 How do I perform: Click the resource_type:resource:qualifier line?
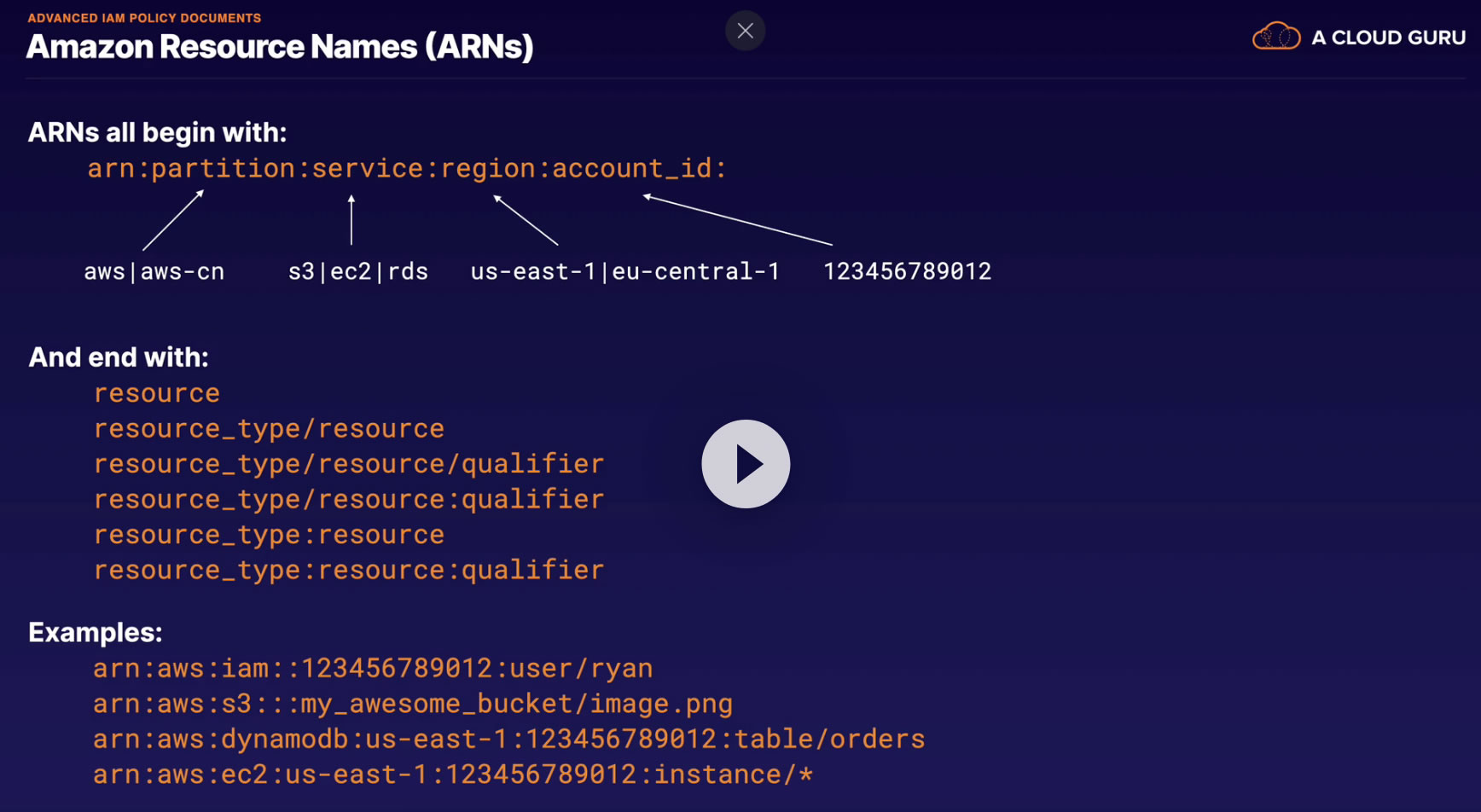349,570
